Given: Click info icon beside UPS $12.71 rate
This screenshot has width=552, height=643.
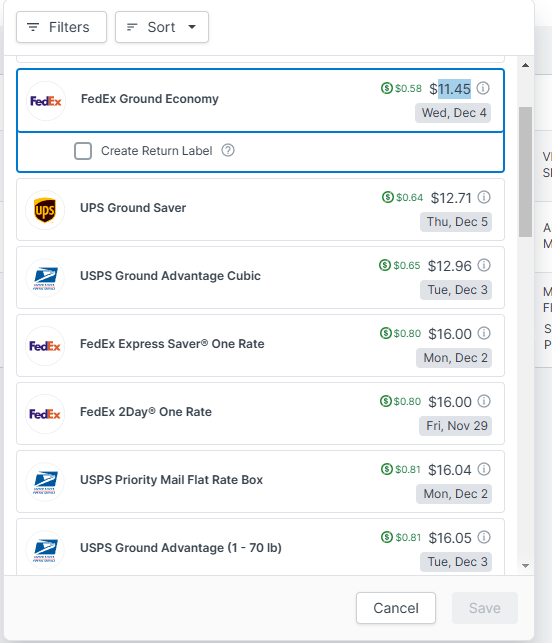Looking at the screenshot, I should coord(484,197).
